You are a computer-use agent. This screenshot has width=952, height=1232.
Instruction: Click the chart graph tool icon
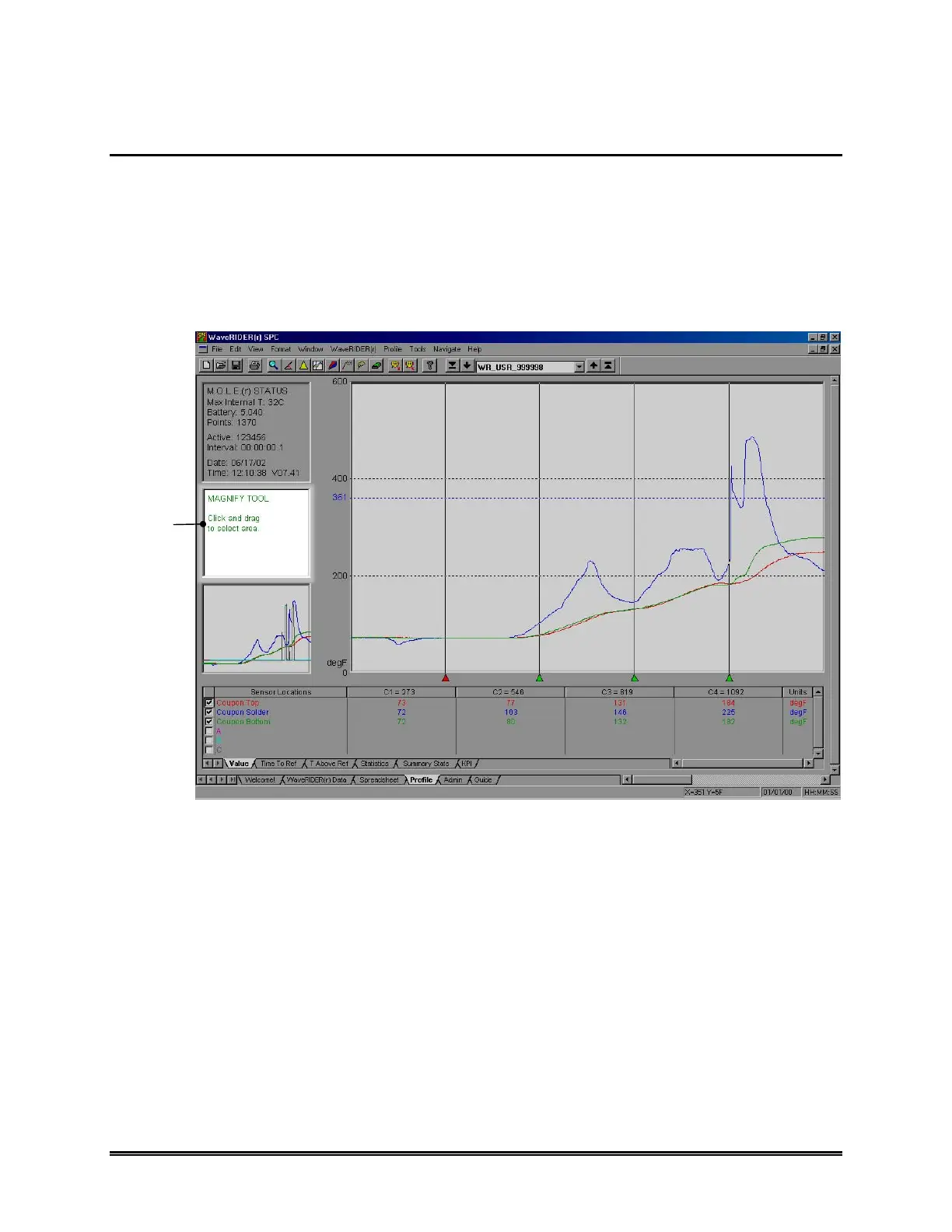318,366
